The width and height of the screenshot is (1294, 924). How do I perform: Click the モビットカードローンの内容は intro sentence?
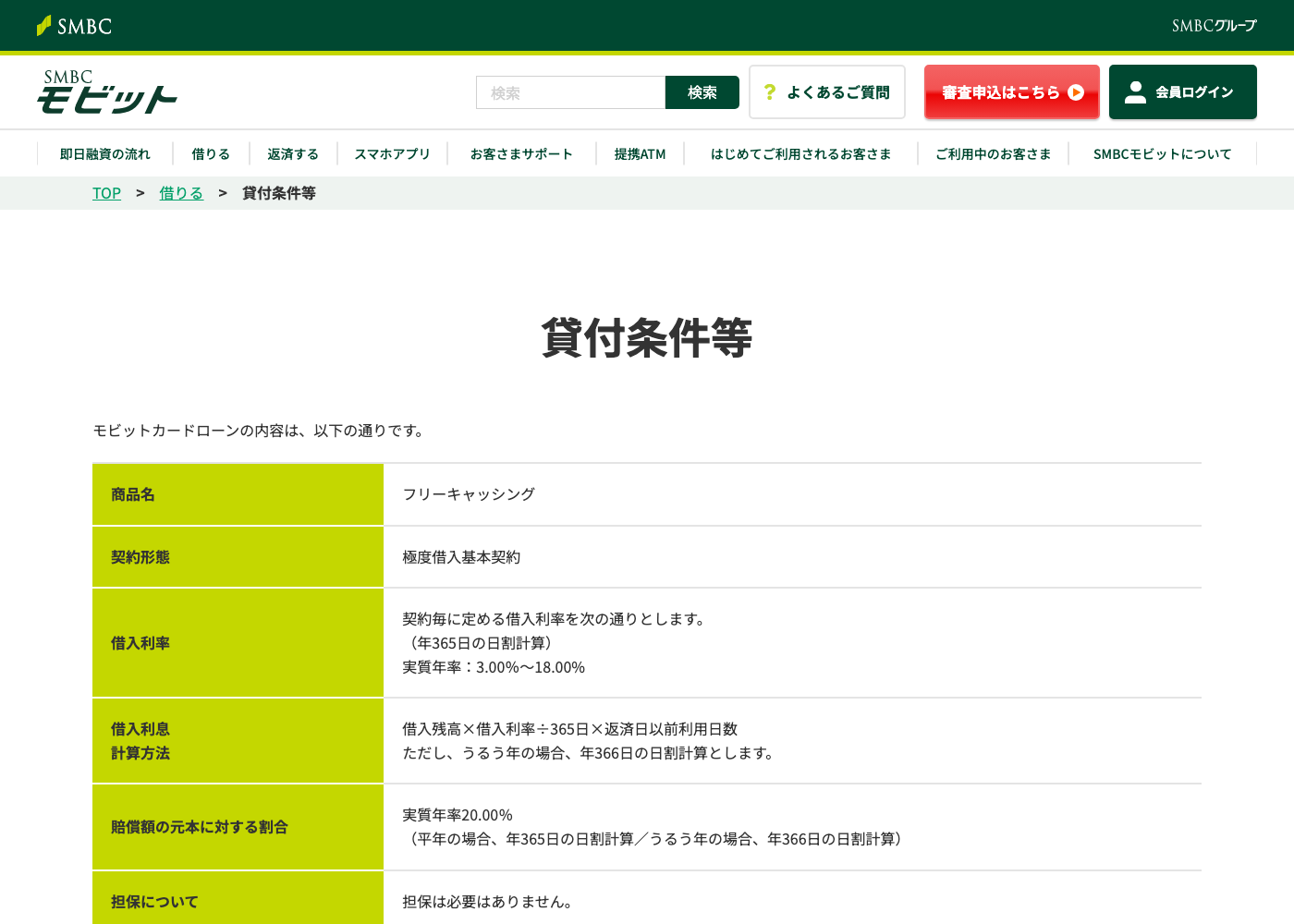coord(261,431)
